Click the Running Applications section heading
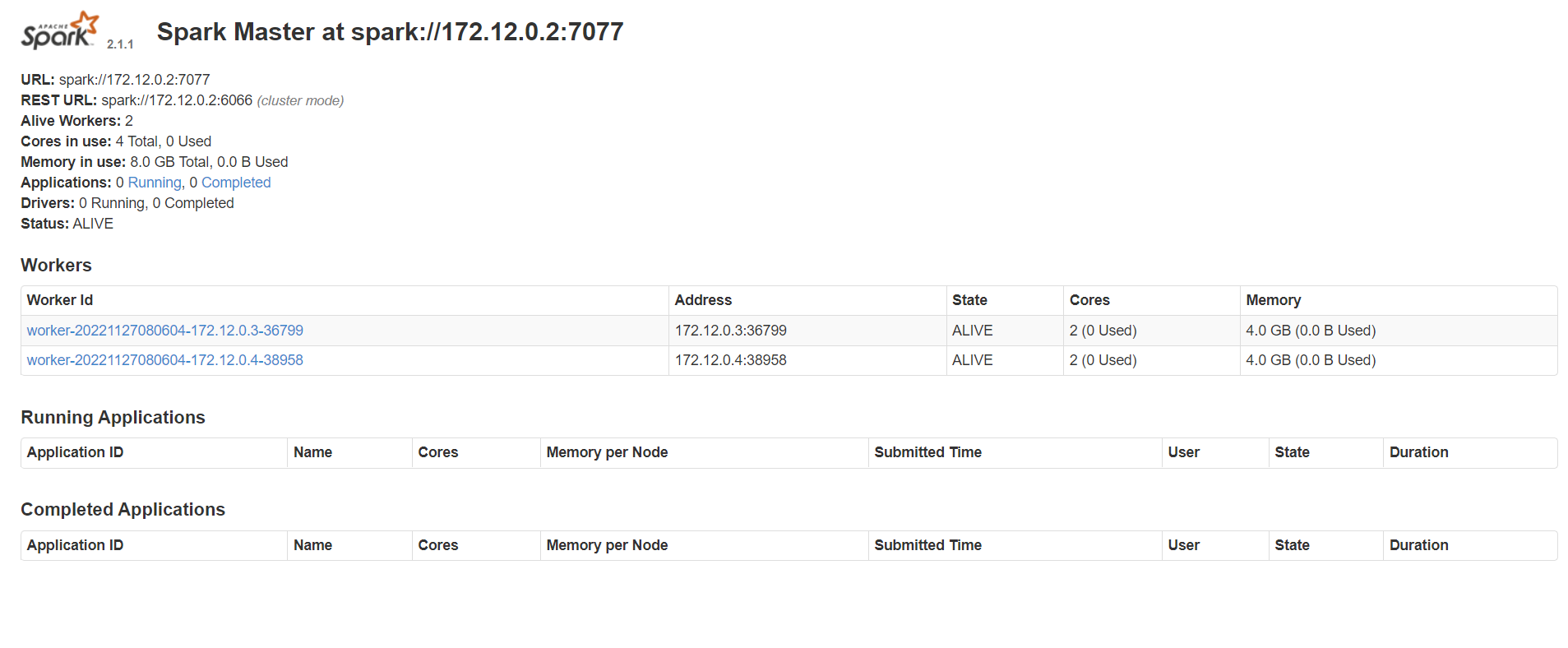This screenshot has width=1568, height=648. (113, 418)
